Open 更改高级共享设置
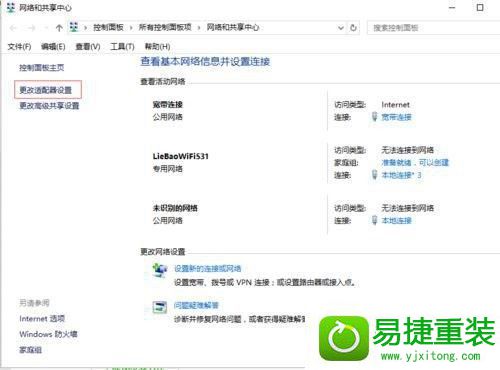Viewport: 500px width, 370px height. pyautogui.click(x=49, y=106)
